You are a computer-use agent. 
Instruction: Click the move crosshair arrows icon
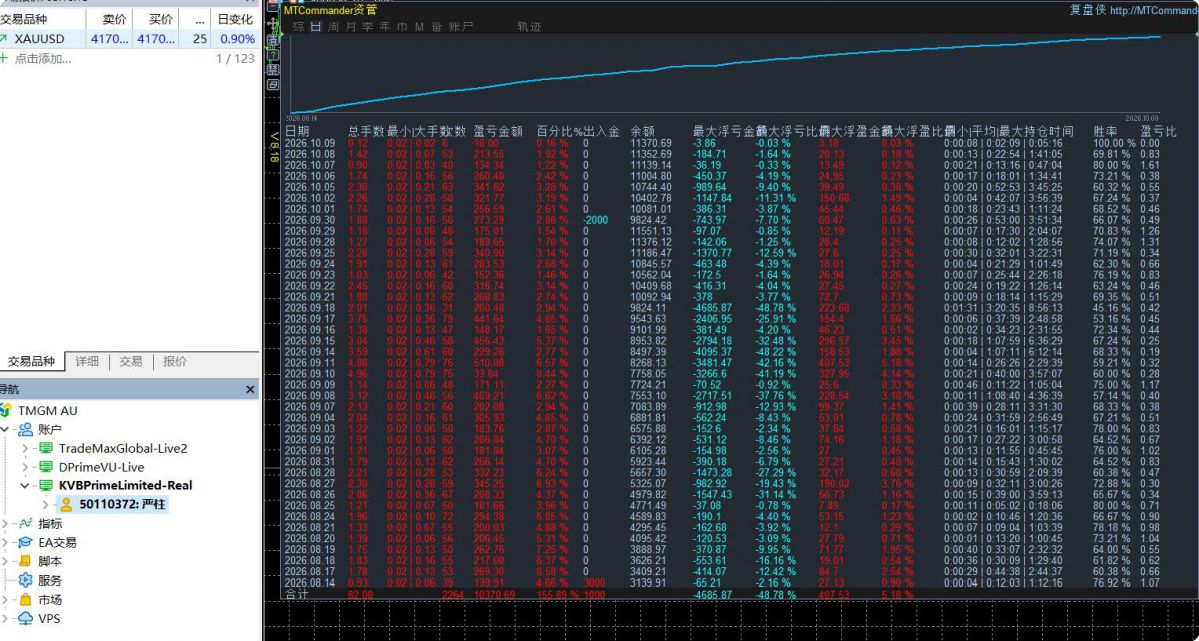pos(273,23)
